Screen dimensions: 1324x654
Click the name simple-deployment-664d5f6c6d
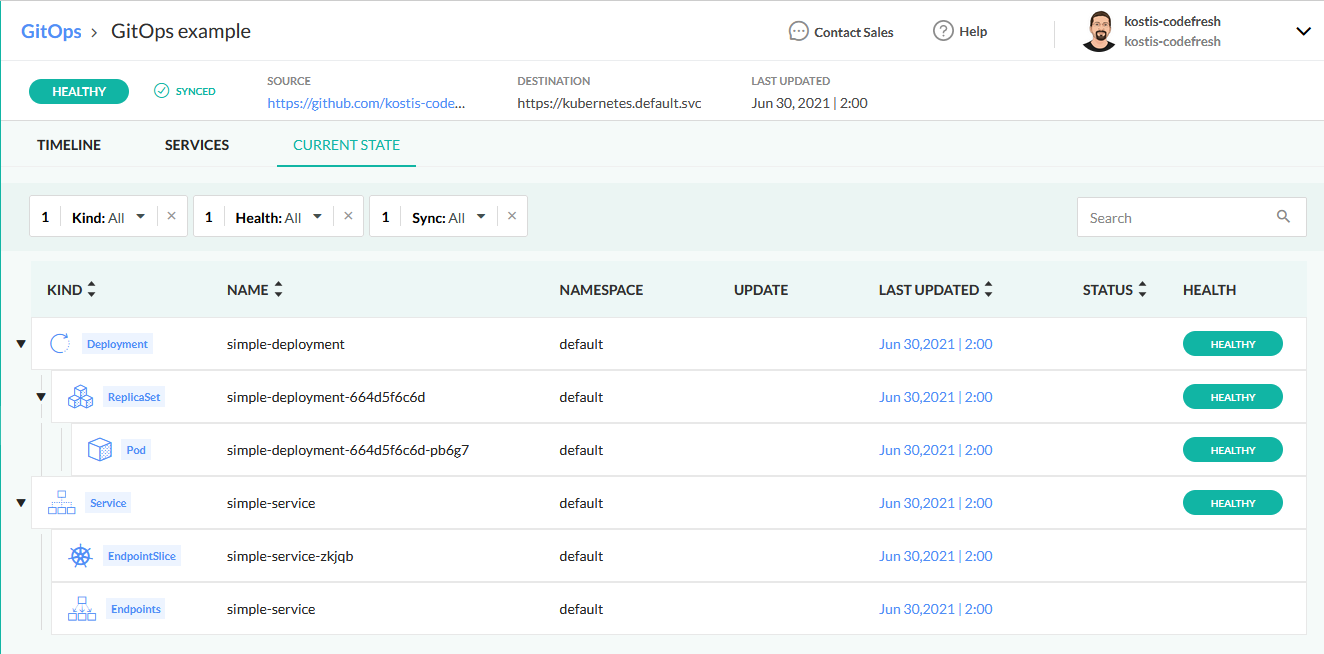[326, 397]
